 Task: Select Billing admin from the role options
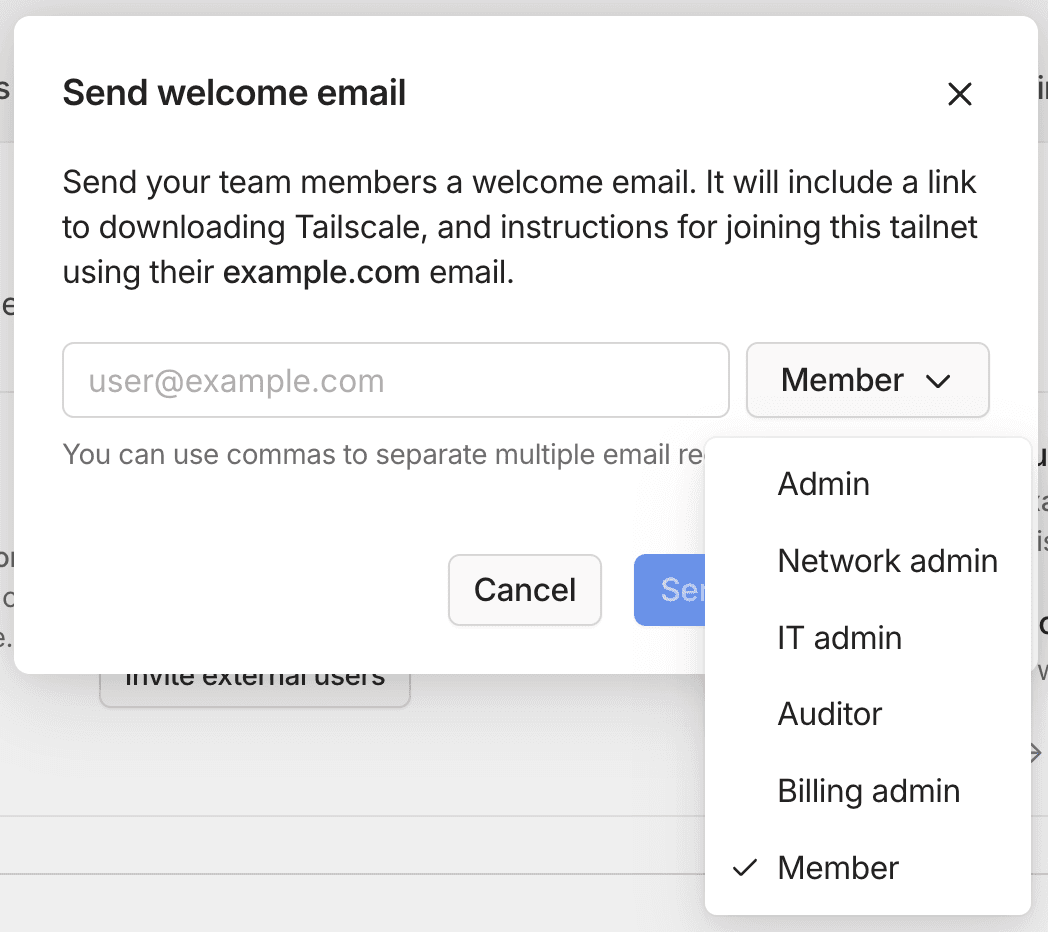point(868,790)
